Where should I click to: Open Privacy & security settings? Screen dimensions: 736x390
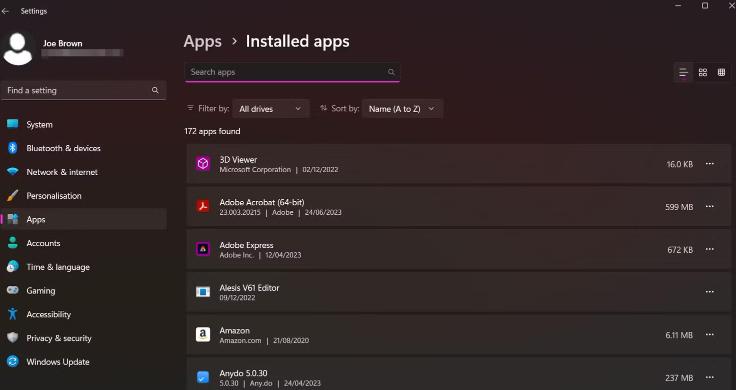(84, 338)
